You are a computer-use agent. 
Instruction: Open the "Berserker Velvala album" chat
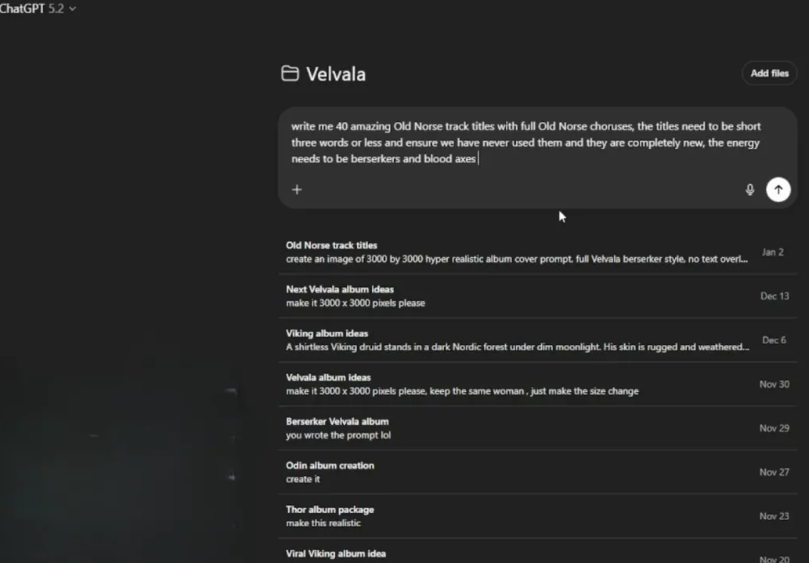pos(337,421)
